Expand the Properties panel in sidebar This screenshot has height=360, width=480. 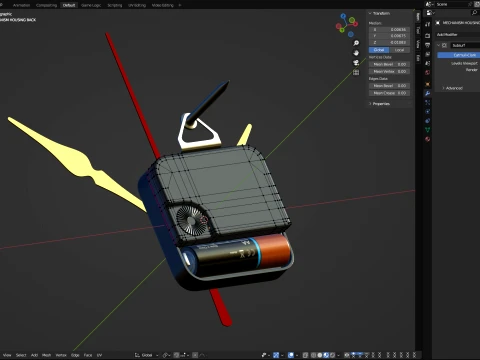[x=370, y=104]
